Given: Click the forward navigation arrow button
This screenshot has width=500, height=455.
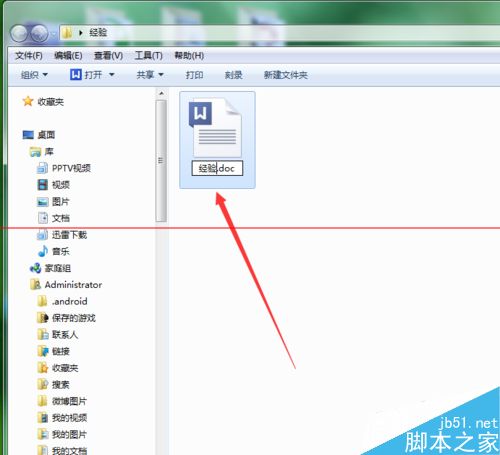Looking at the screenshot, I should (40, 34).
